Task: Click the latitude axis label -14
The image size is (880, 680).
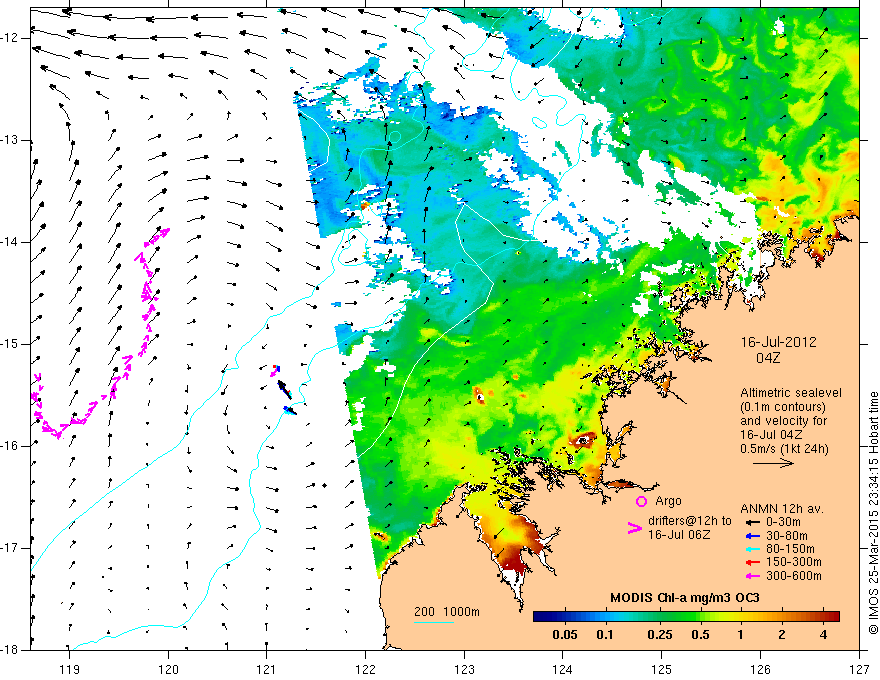Action: tap(10, 242)
